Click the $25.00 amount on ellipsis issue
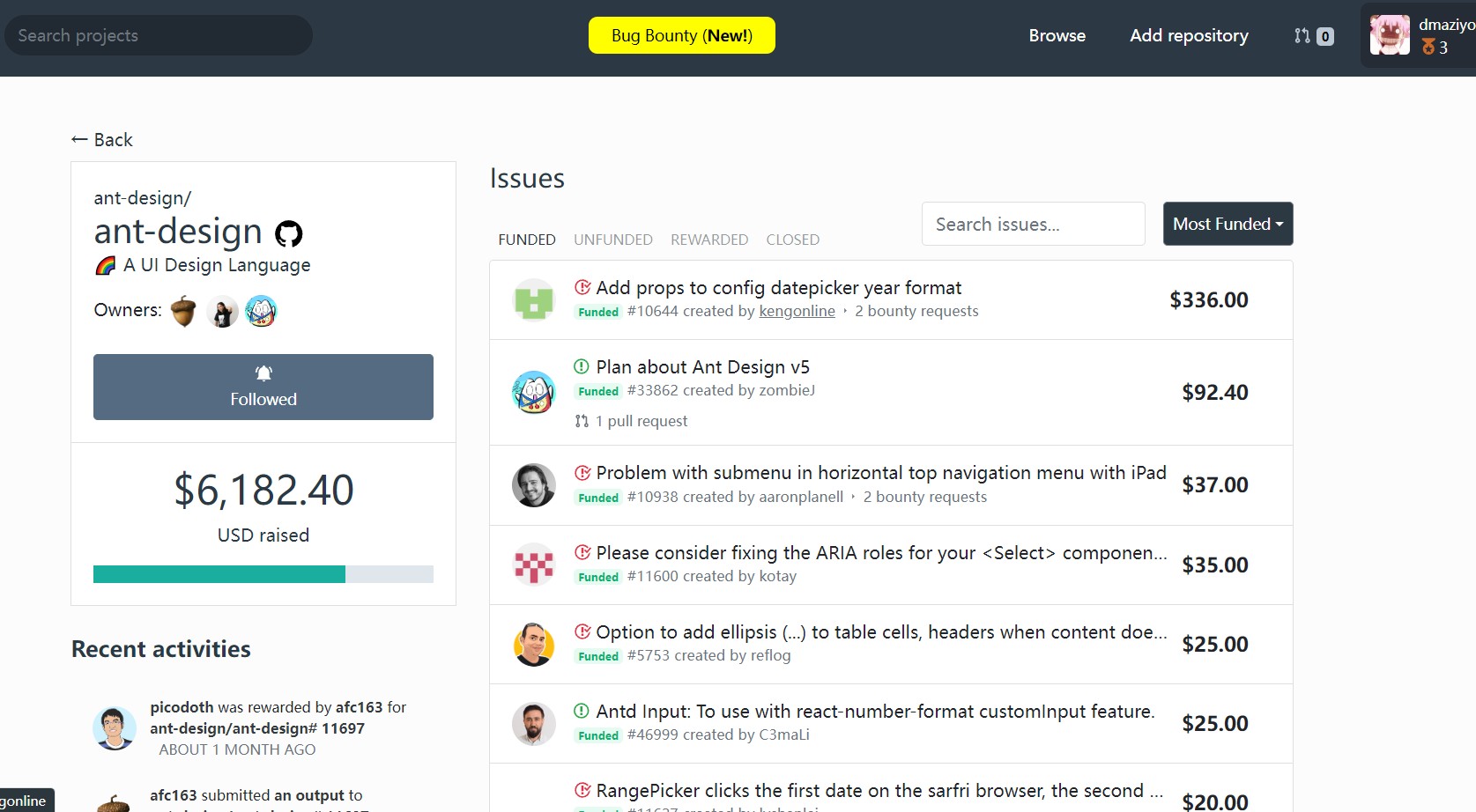 click(1215, 644)
